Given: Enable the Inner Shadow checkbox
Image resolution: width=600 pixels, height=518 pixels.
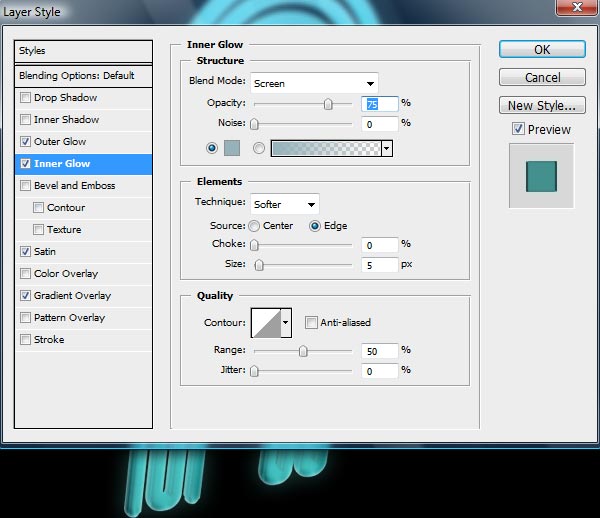Looking at the screenshot, I should click(x=25, y=119).
